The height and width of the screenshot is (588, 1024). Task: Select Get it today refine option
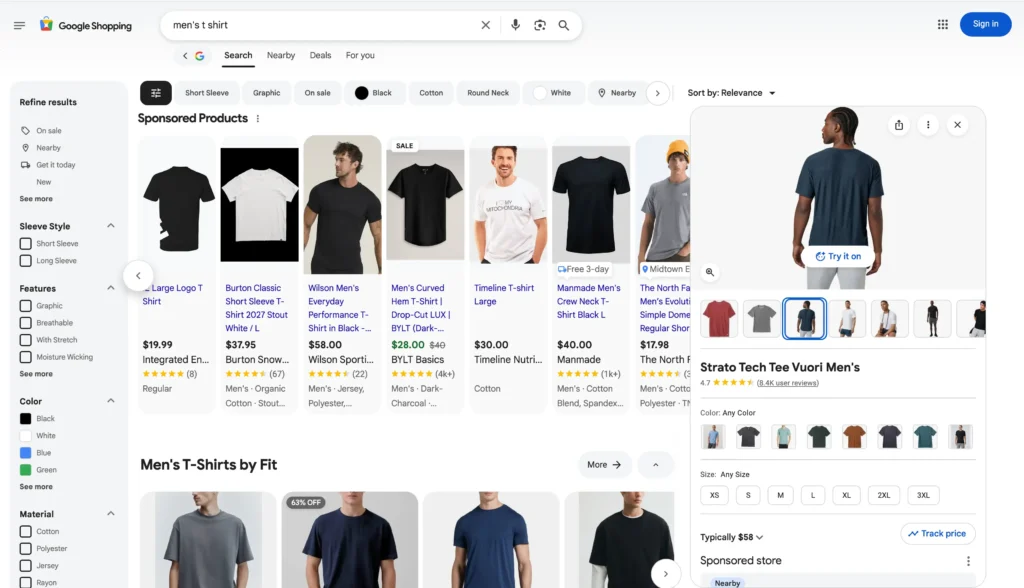tap(56, 165)
